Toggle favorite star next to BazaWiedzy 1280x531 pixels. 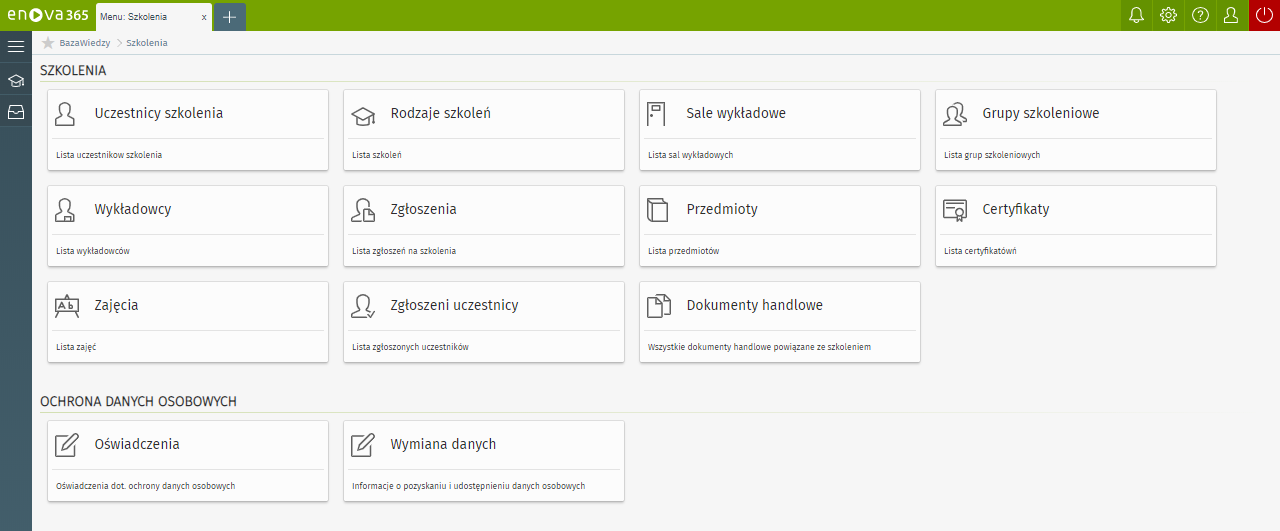click(x=48, y=43)
